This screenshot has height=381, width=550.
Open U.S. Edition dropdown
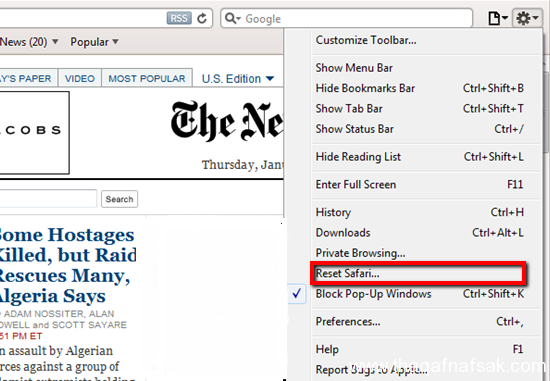[238, 79]
